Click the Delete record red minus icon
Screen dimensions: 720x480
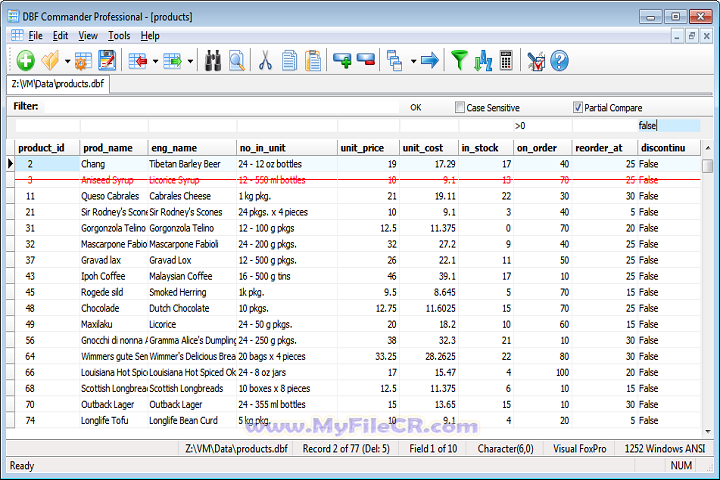pos(366,60)
